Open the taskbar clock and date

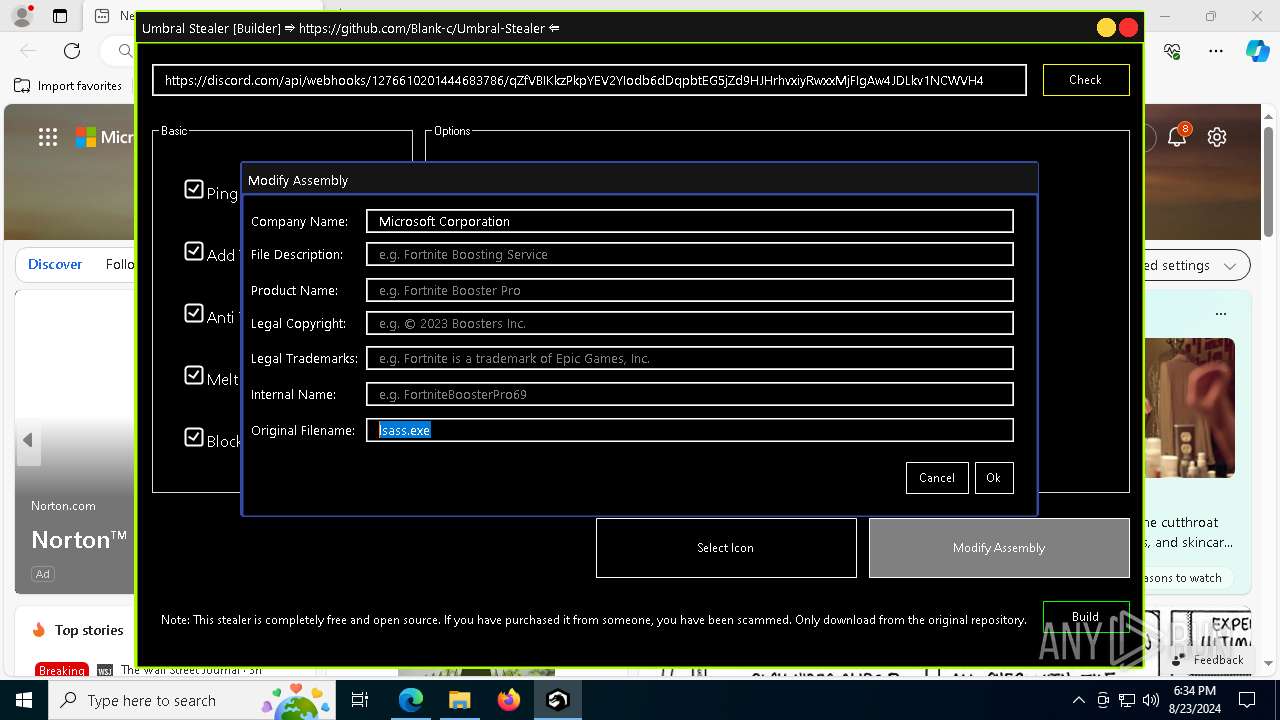point(1195,700)
